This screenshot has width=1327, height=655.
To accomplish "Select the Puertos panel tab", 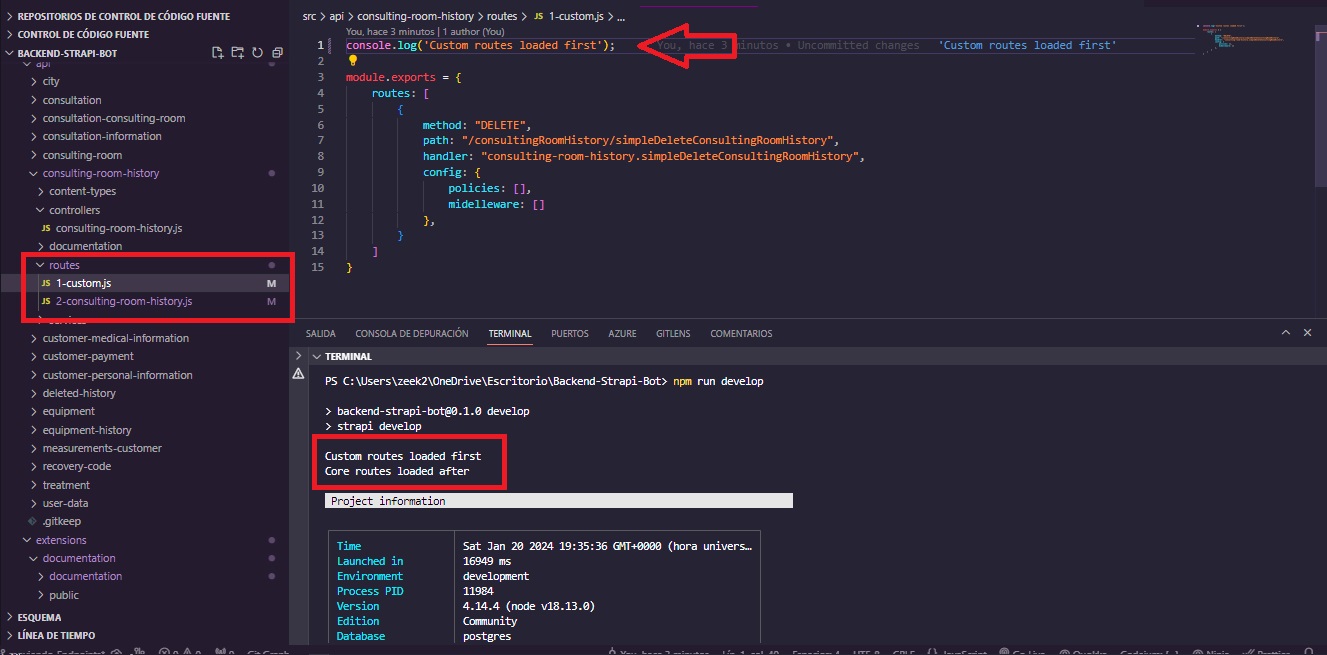I will coord(569,333).
